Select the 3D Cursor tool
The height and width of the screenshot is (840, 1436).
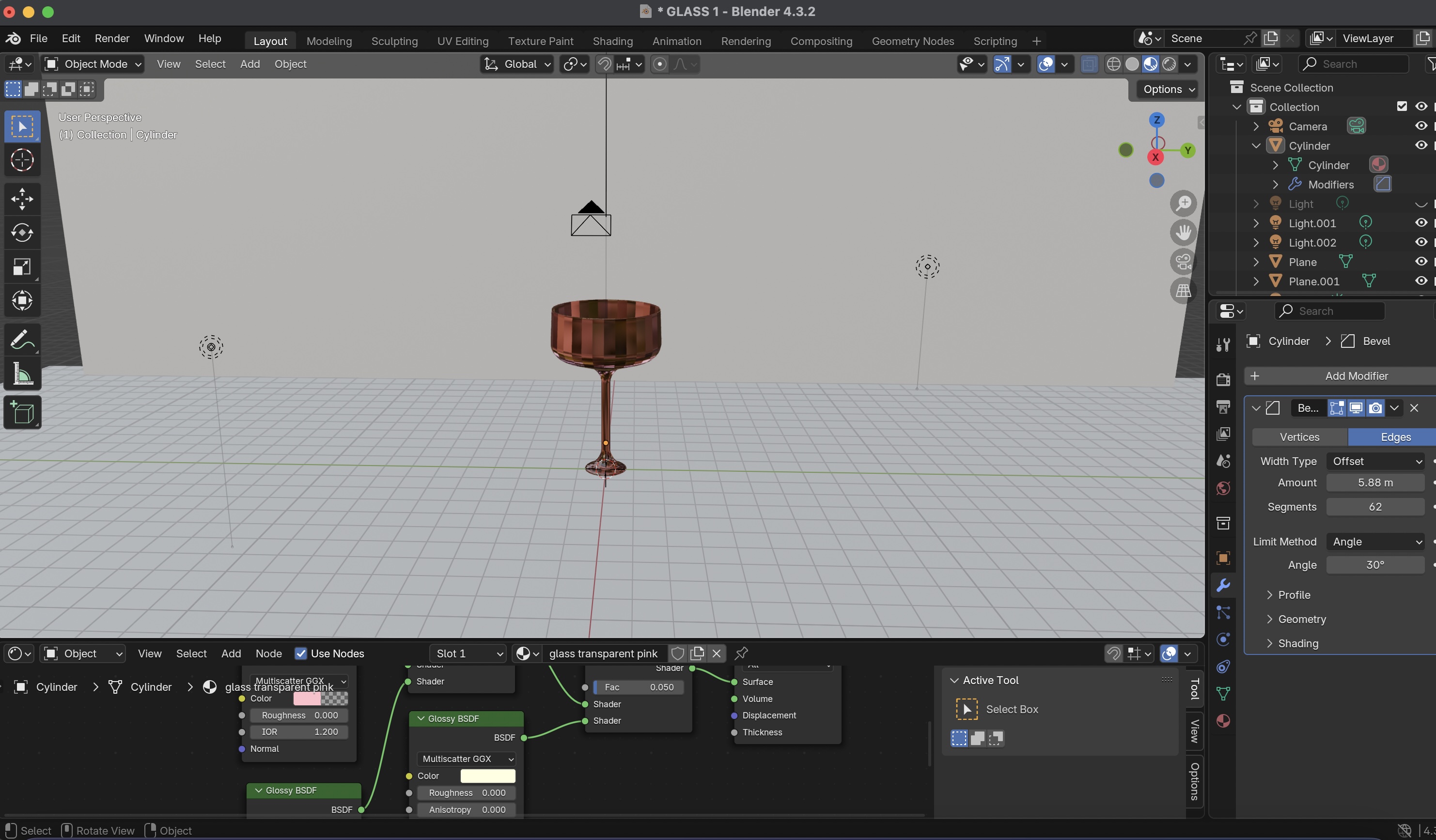[22, 160]
